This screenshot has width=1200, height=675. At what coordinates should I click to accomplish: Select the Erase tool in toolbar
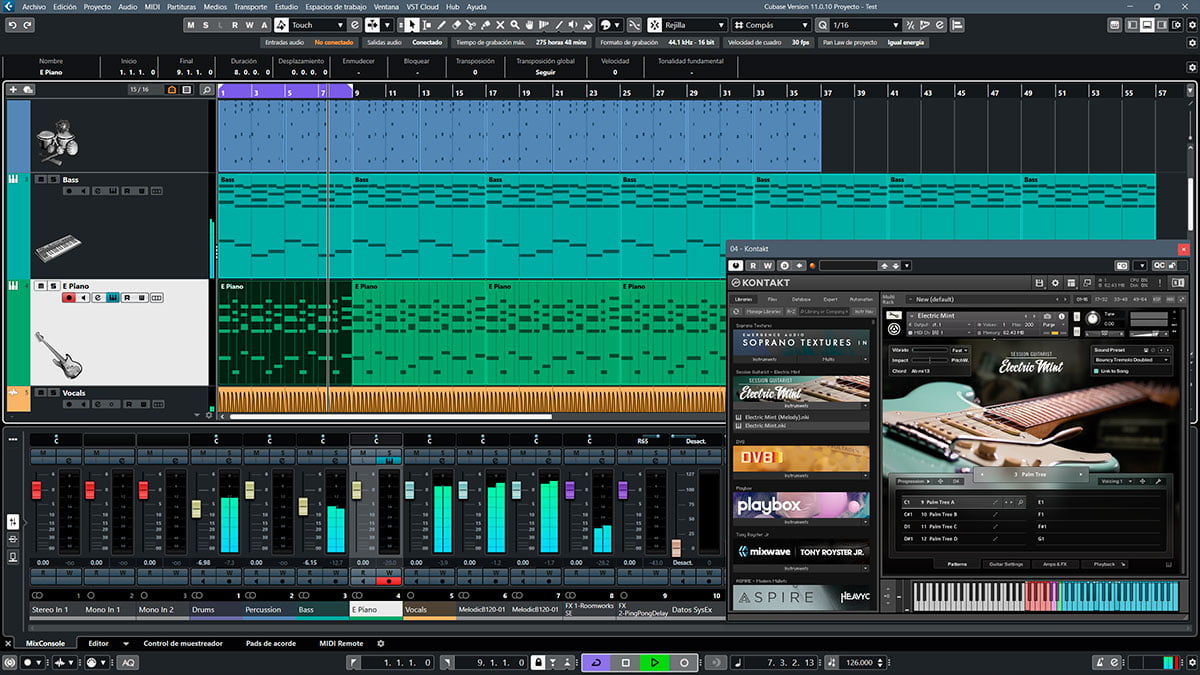(456, 25)
